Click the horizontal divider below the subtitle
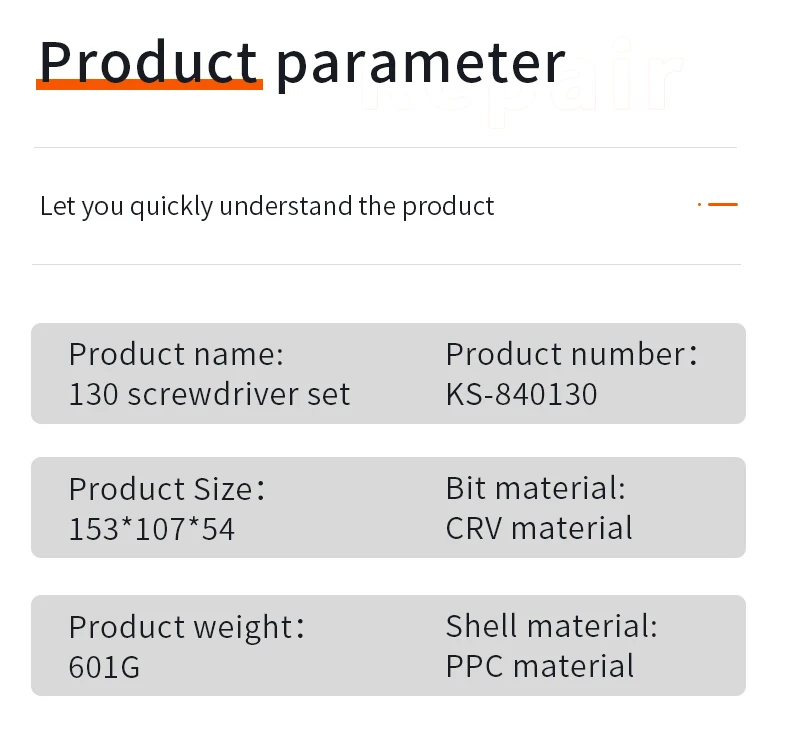 386,264
